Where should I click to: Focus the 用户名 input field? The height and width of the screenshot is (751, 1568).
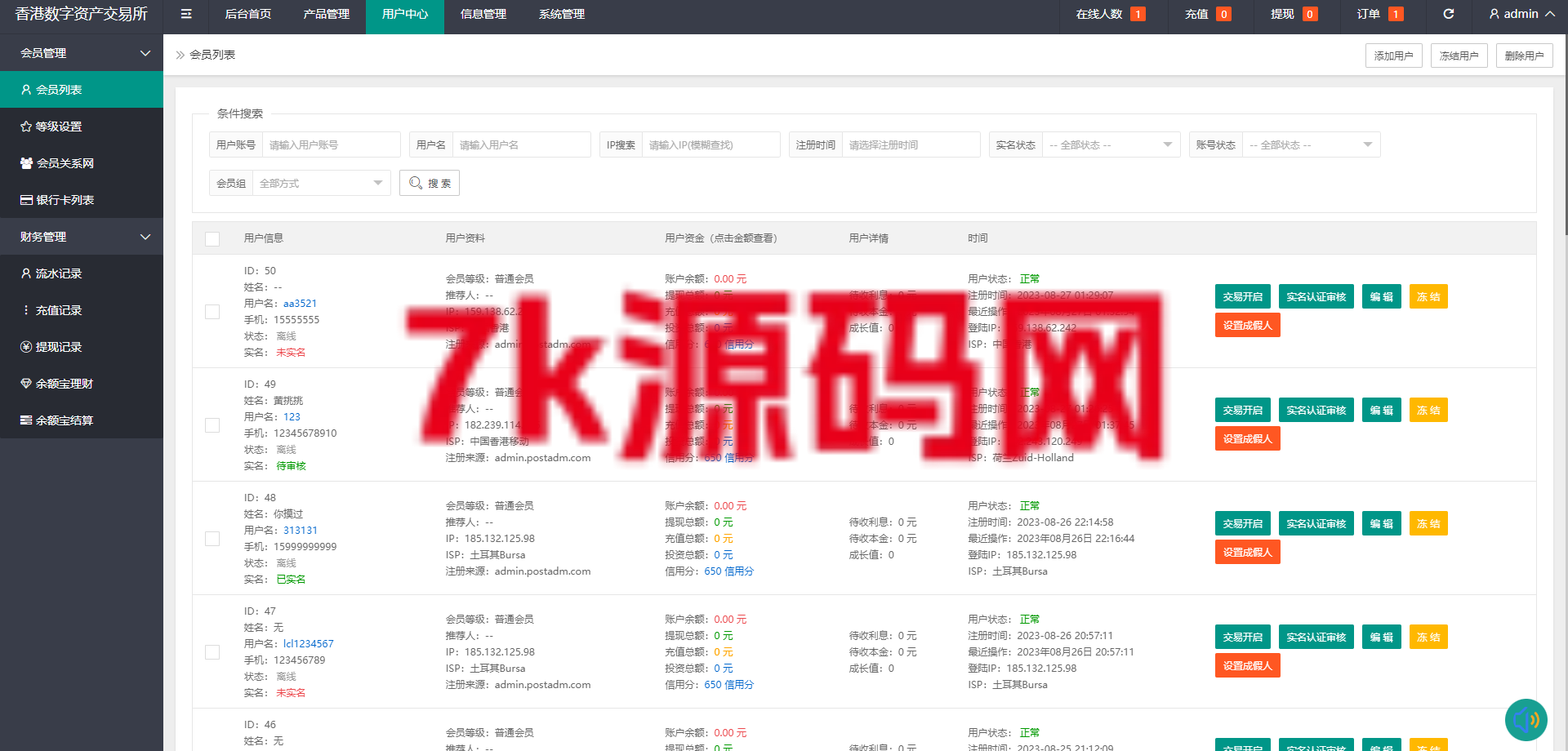(x=521, y=144)
